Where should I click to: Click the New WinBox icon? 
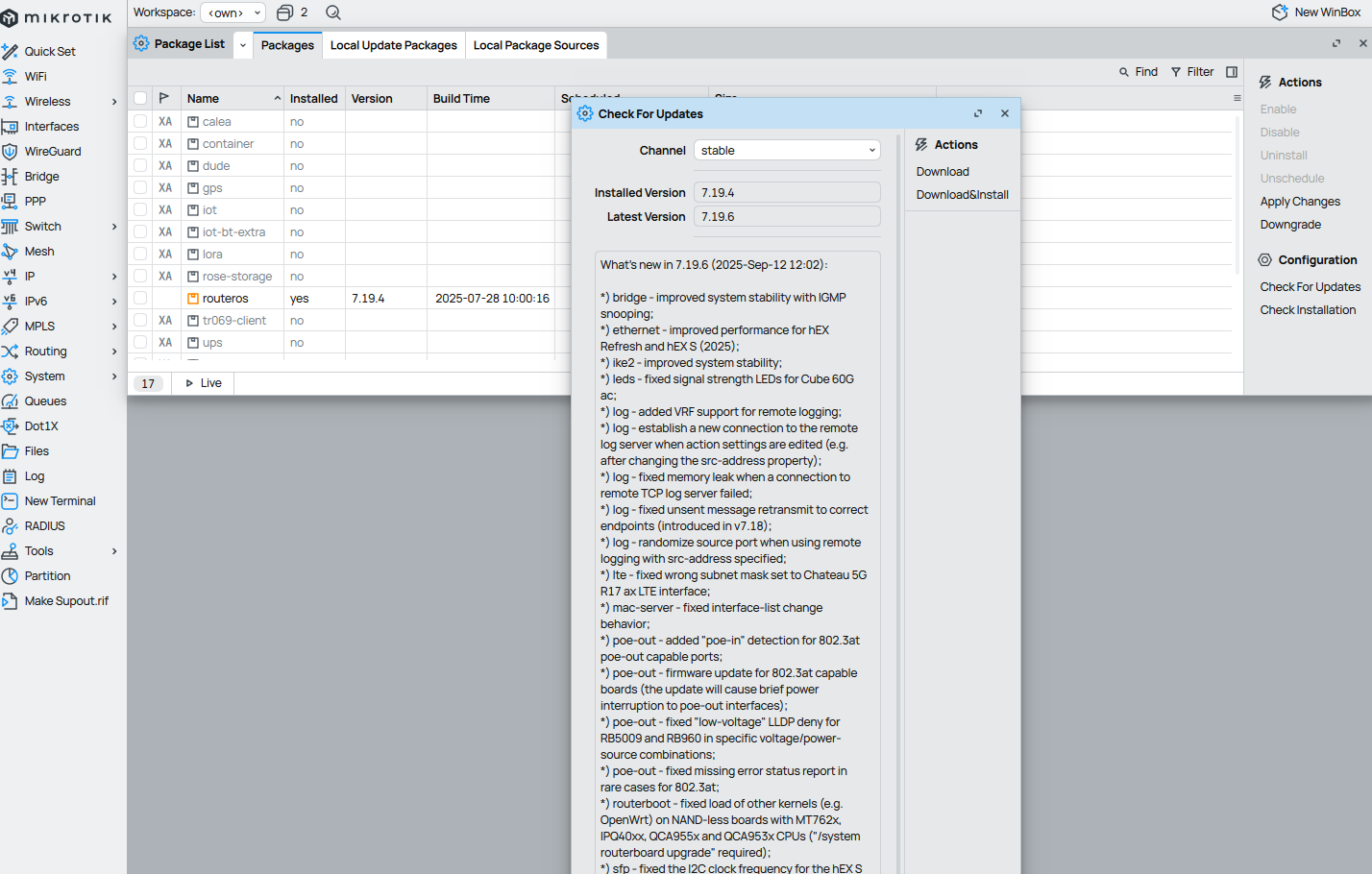(x=1280, y=12)
